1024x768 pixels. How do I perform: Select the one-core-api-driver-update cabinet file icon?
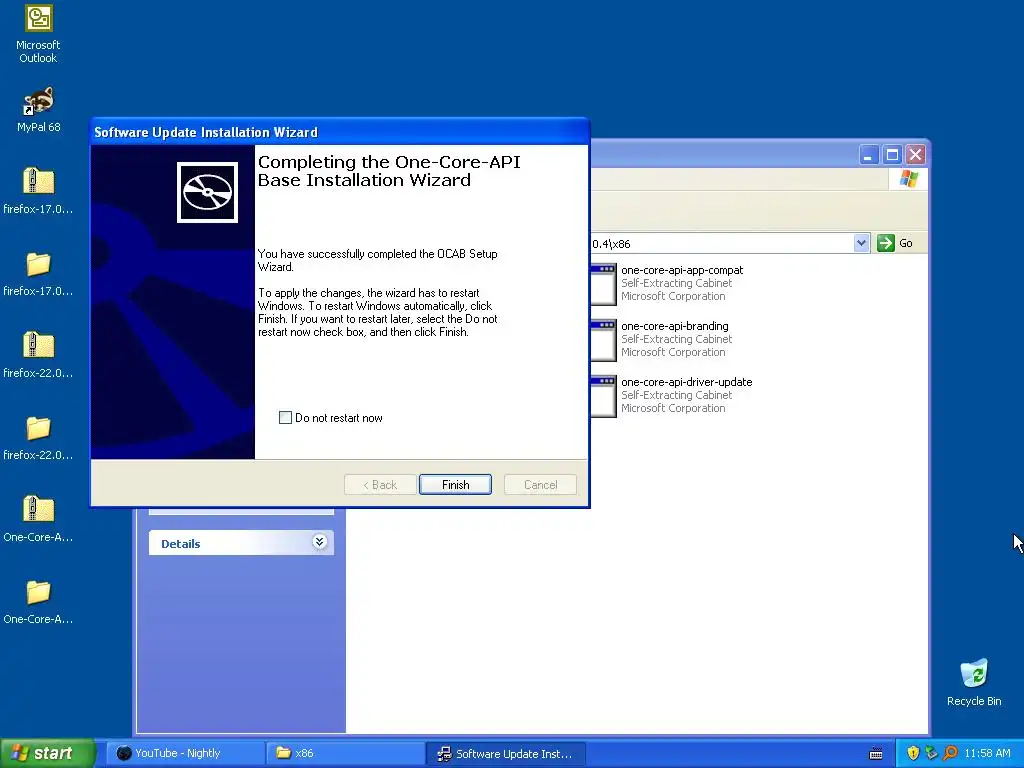click(603, 396)
